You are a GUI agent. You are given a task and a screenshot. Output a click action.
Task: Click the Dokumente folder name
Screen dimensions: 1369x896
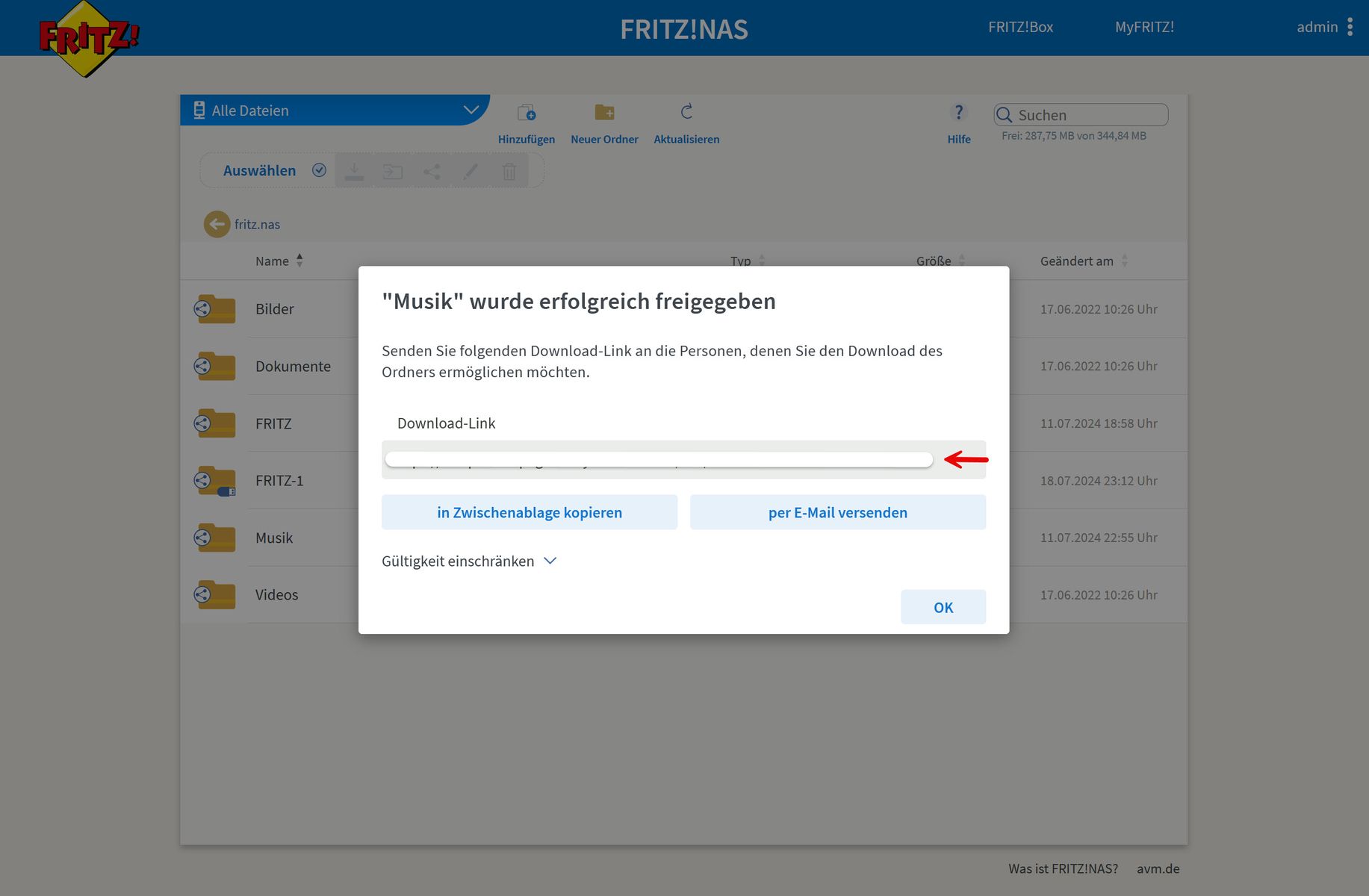(293, 366)
